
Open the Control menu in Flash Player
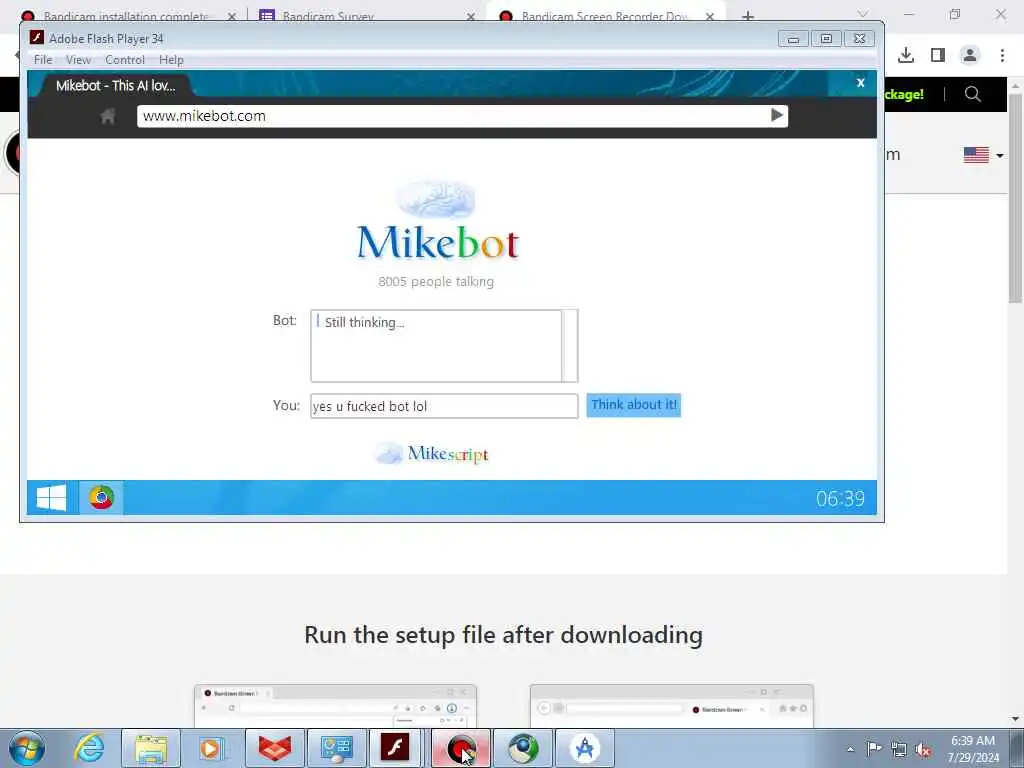[x=125, y=59]
